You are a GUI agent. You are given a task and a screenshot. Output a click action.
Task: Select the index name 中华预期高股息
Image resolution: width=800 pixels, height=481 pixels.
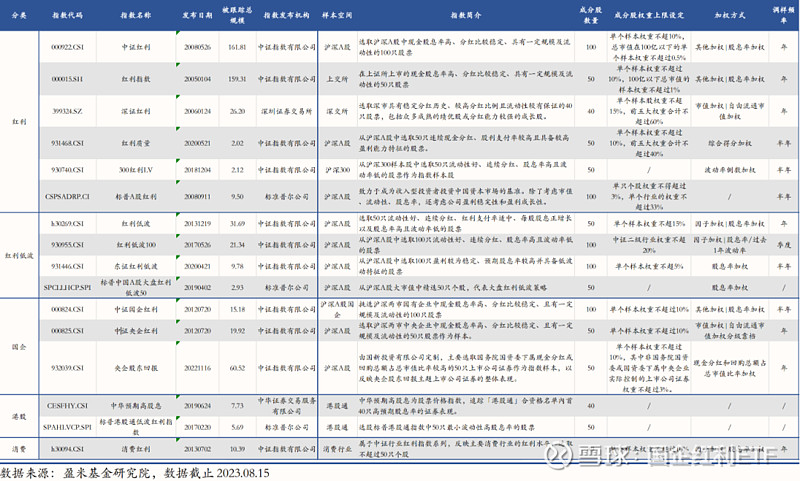(136, 406)
